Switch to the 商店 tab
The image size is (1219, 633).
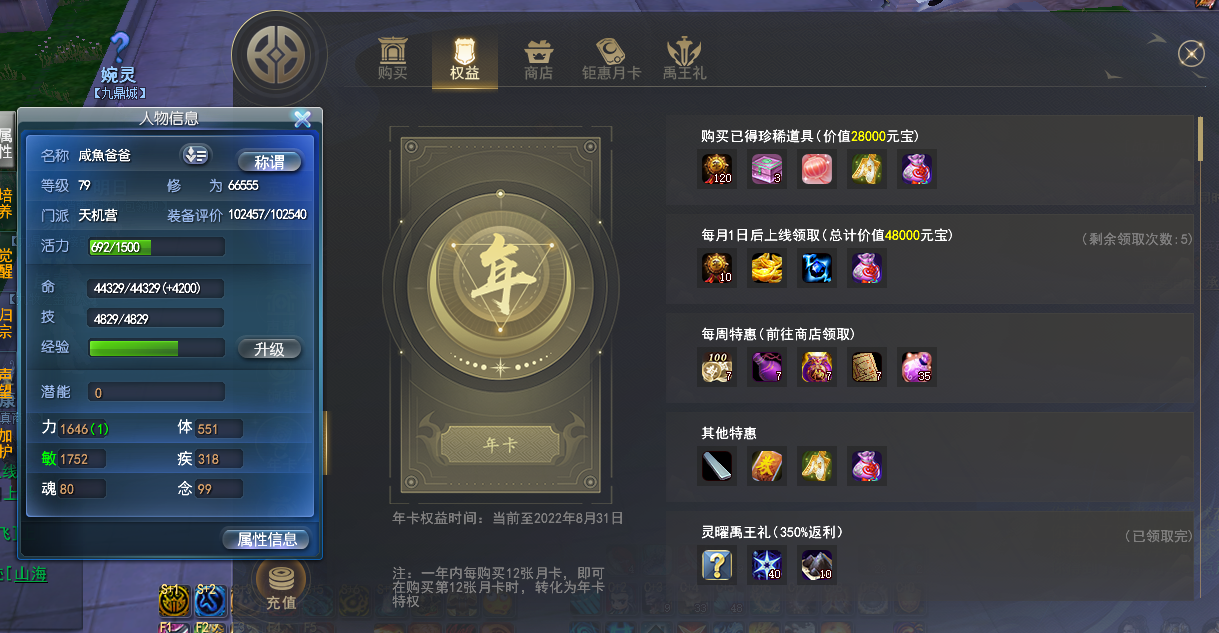coord(538,59)
